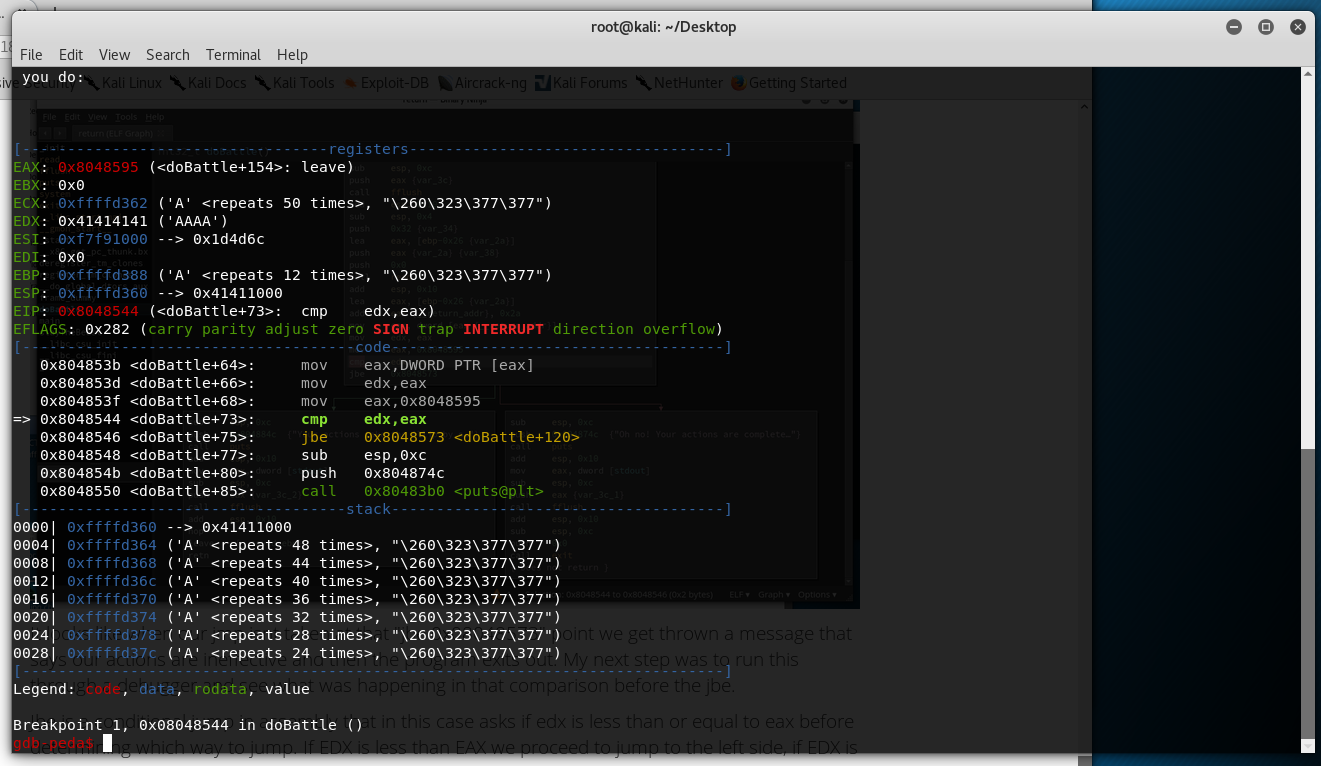
Task: Open the Search menu
Action: (x=167, y=55)
